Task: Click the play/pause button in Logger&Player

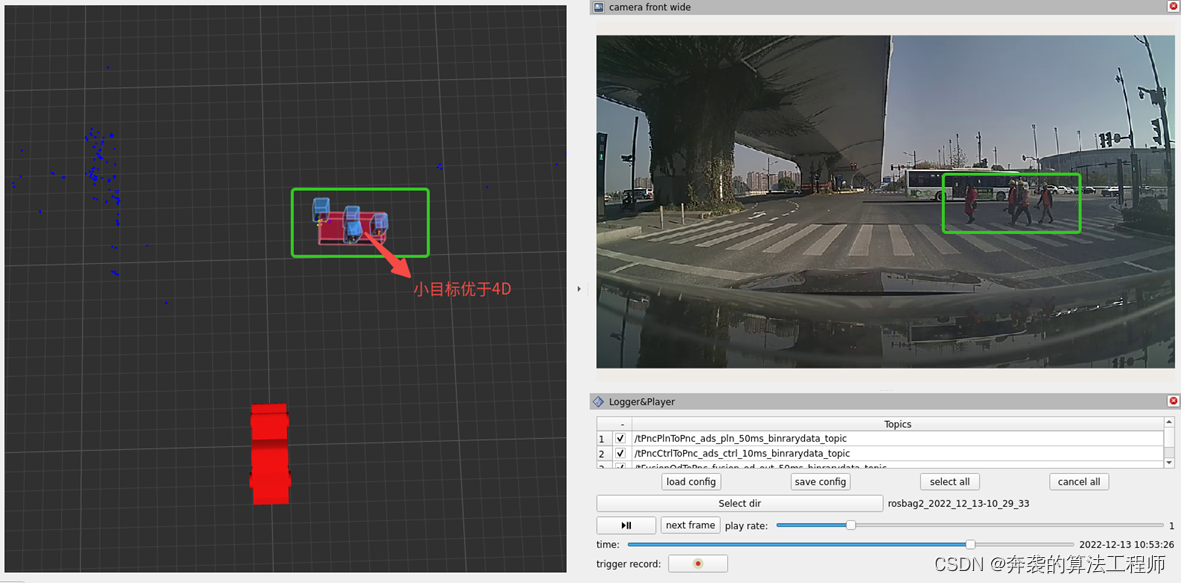Action: [x=626, y=525]
